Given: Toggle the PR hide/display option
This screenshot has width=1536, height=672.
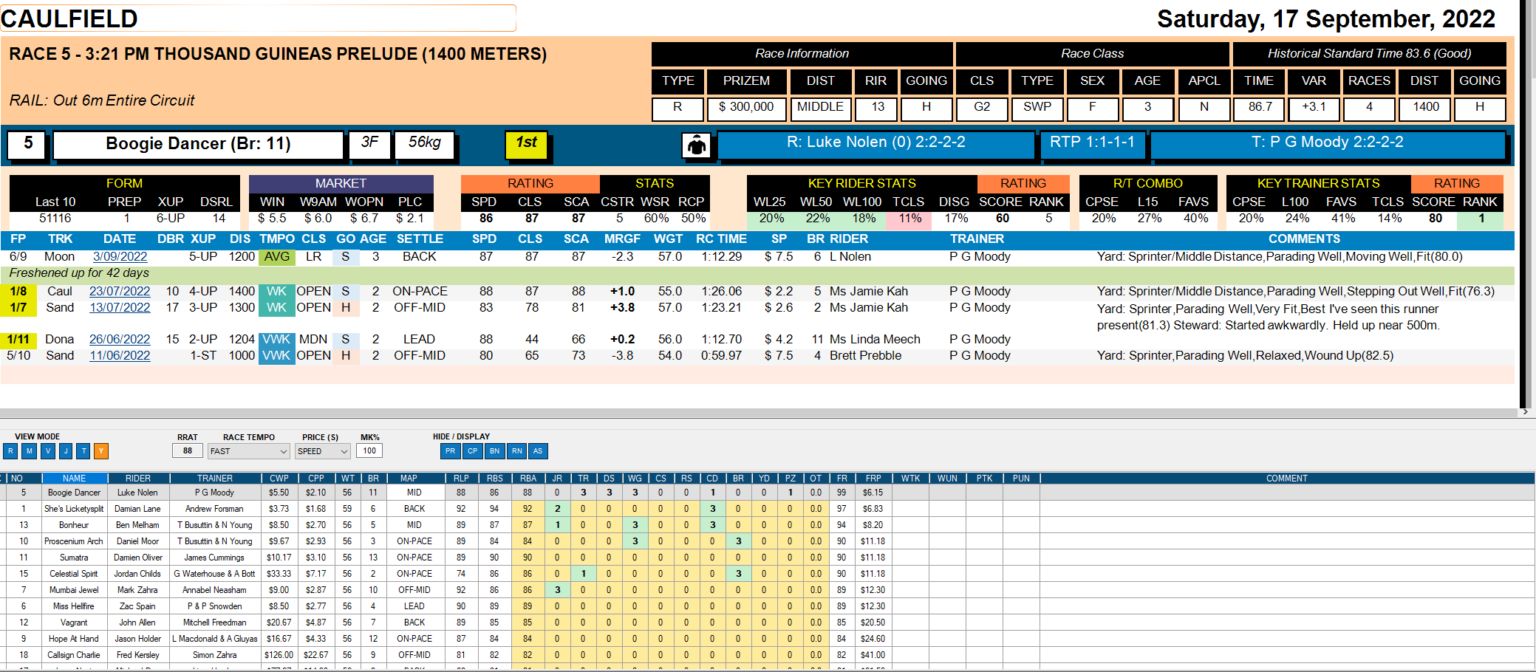Looking at the screenshot, I should [452, 451].
